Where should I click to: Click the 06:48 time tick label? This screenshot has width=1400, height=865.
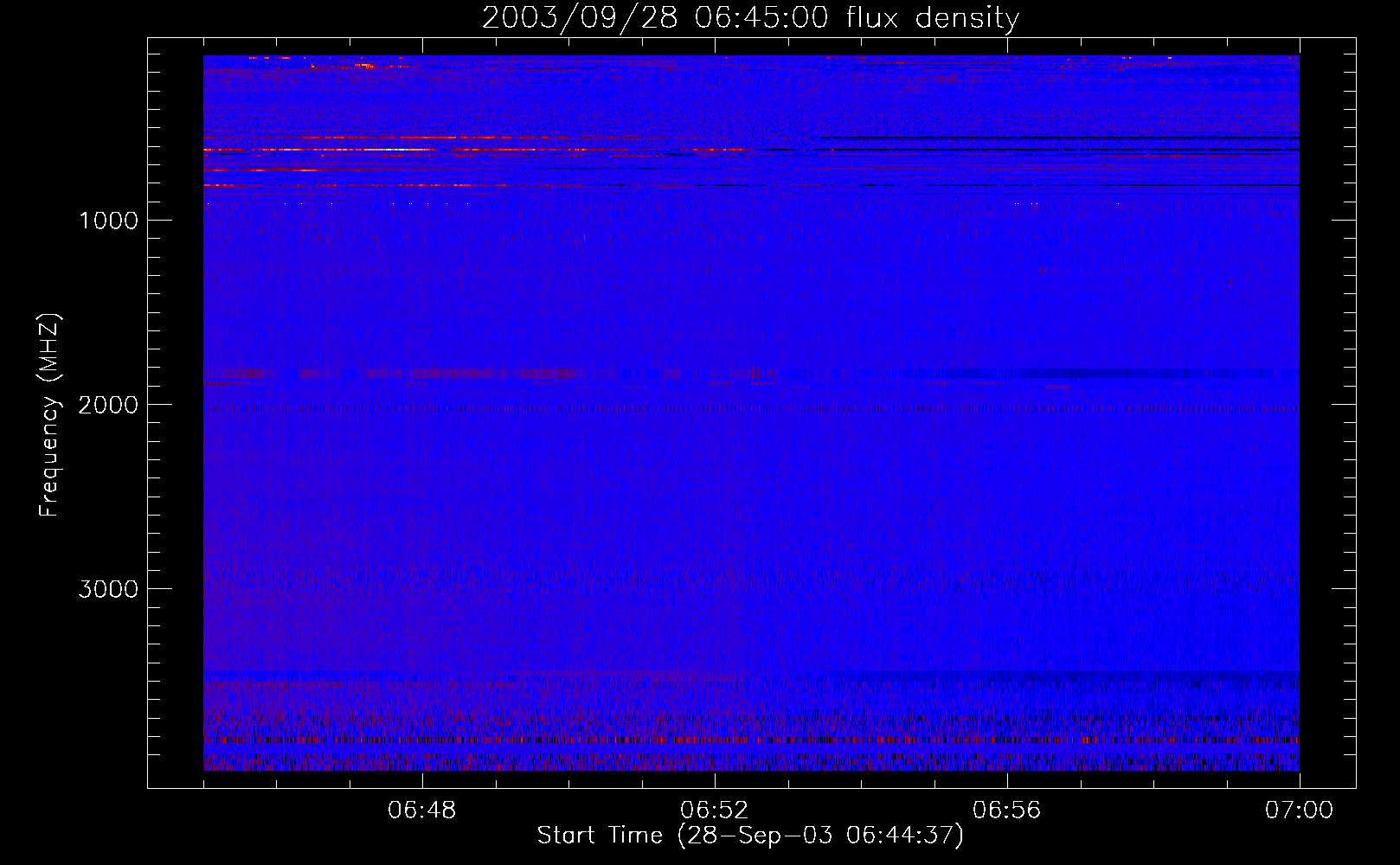click(x=422, y=811)
